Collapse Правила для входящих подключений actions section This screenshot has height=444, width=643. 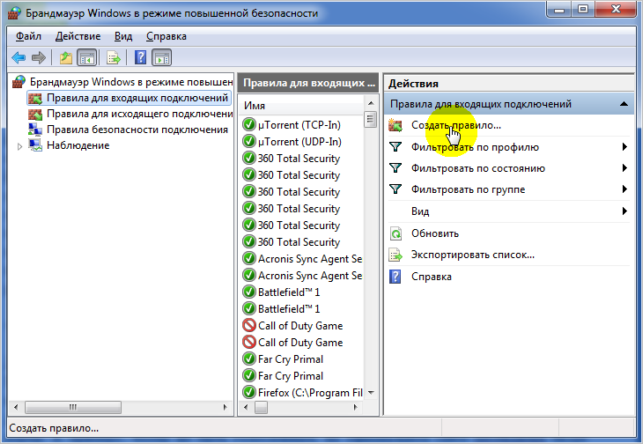tap(623, 104)
